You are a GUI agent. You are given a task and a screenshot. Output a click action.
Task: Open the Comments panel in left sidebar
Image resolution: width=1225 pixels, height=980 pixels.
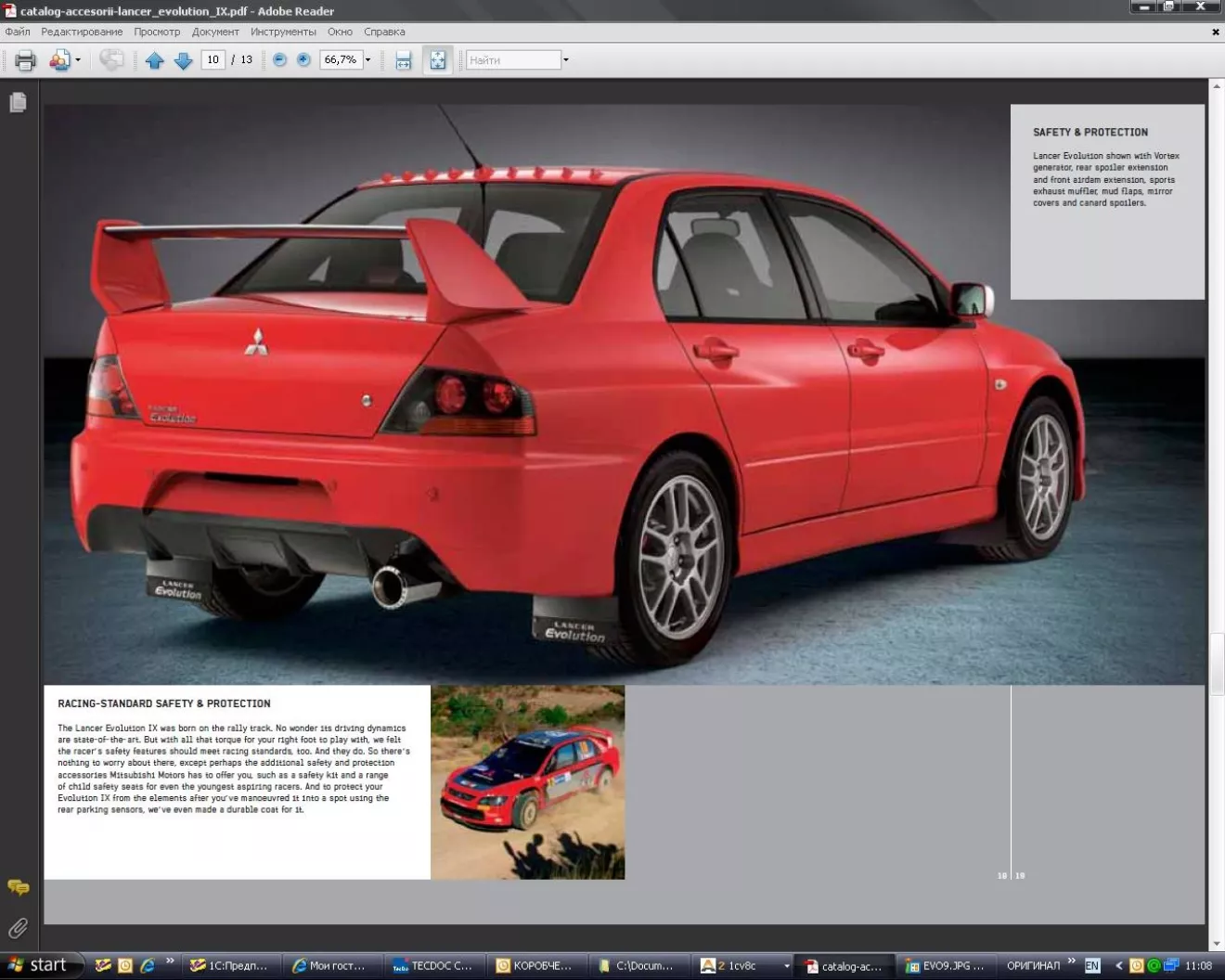[18, 887]
